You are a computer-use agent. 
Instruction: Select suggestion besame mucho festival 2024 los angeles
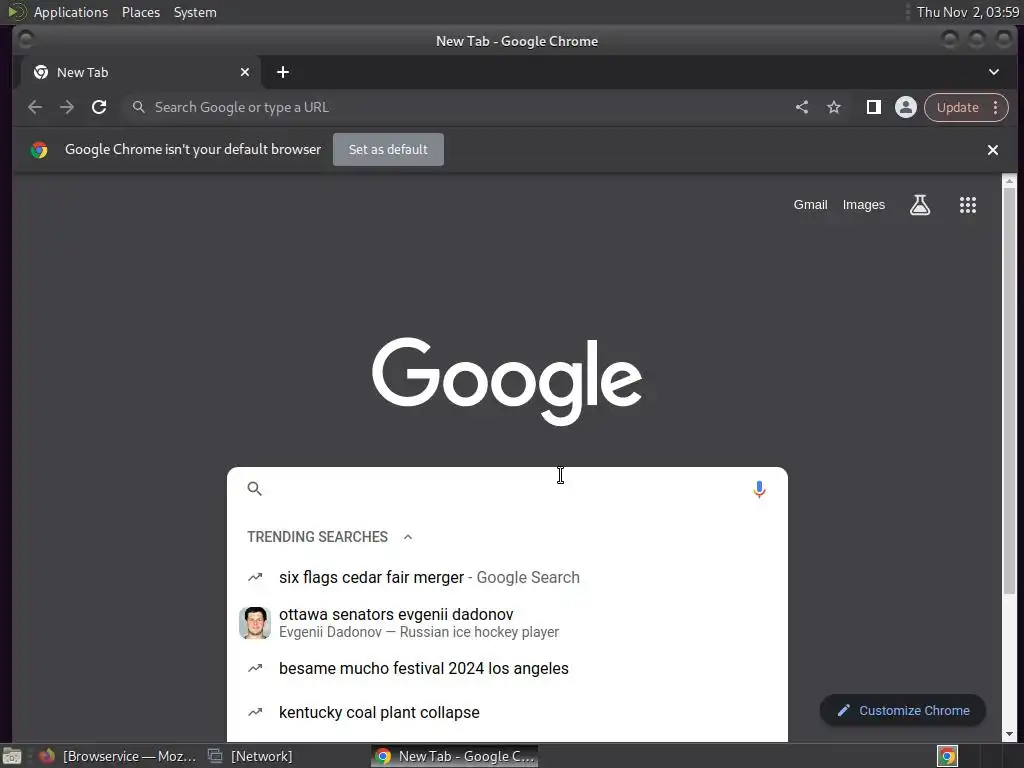tap(507, 668)
